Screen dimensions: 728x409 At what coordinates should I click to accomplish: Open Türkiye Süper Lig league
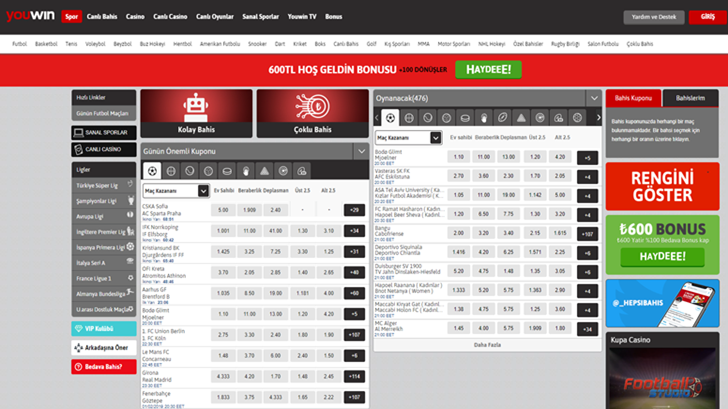(x=104, y=185)
